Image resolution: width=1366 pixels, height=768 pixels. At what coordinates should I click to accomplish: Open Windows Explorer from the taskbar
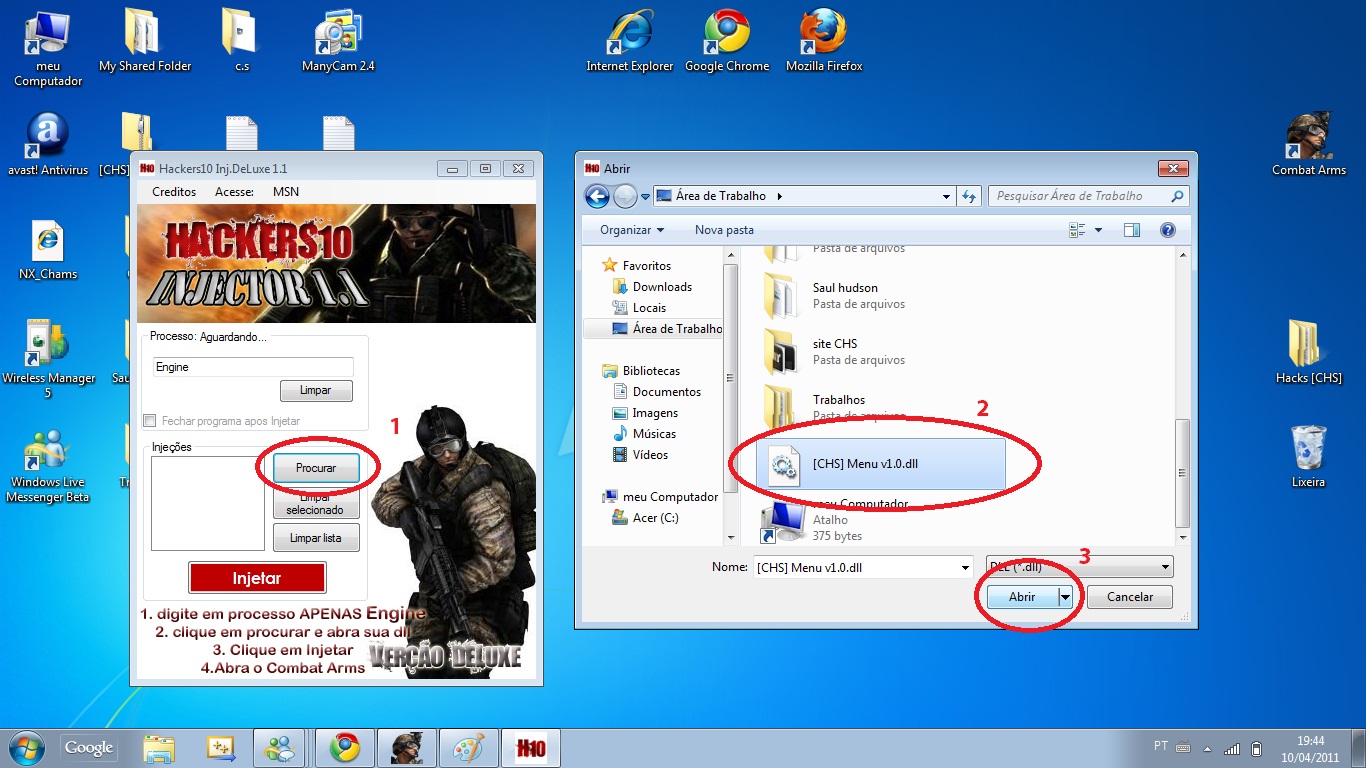[x=159, y=748]
